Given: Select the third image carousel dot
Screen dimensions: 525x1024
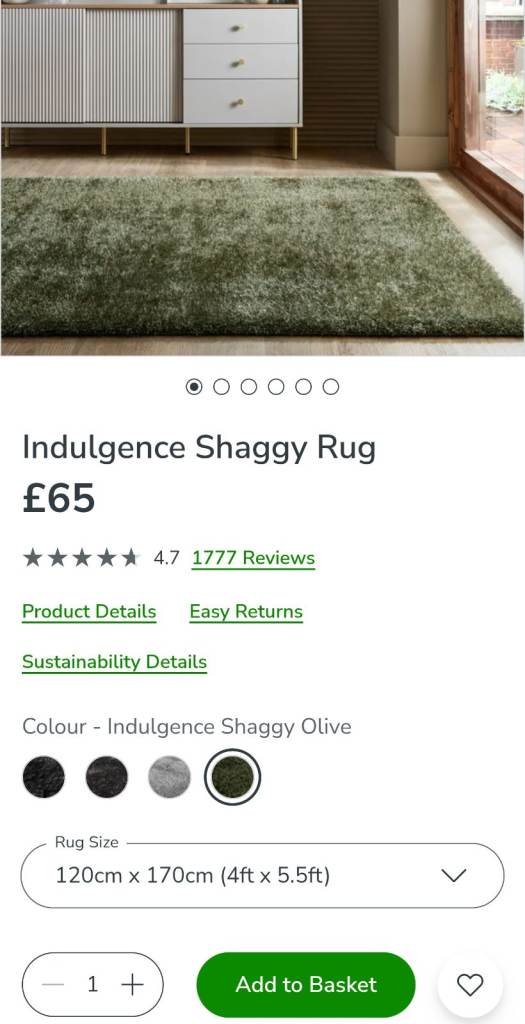Looking at the screenshot, I should coord(249,387).
